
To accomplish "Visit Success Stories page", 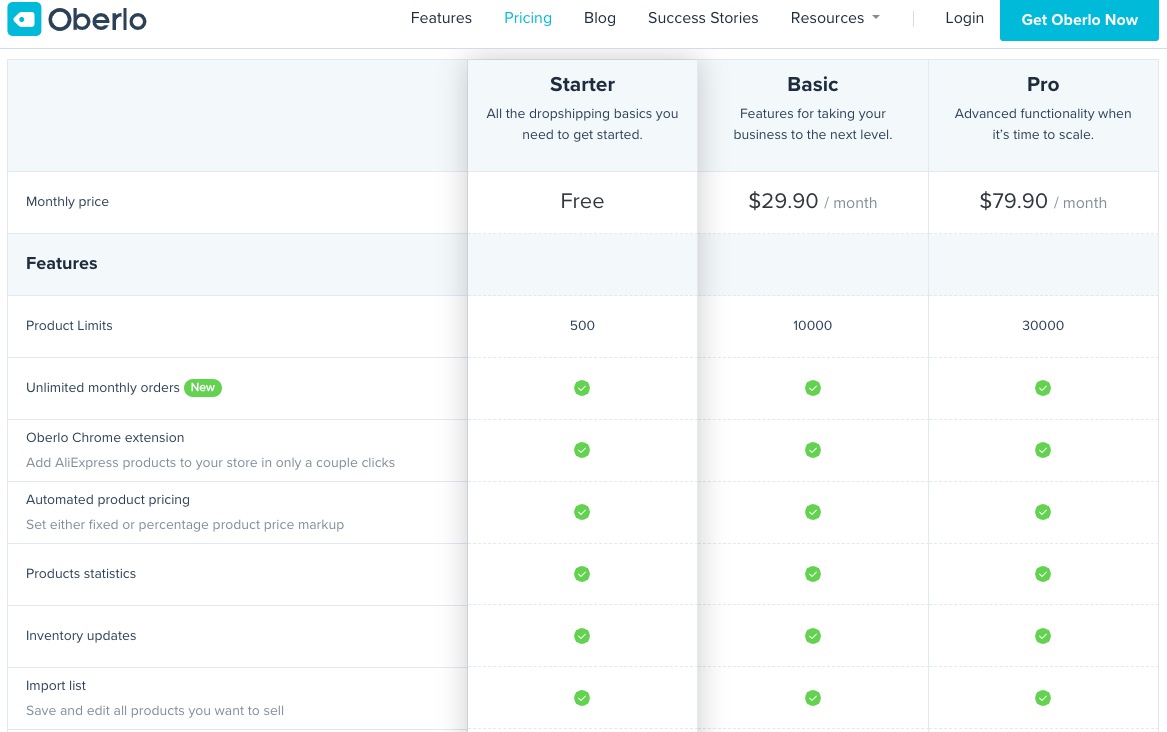I will click(x=703, y=18).
